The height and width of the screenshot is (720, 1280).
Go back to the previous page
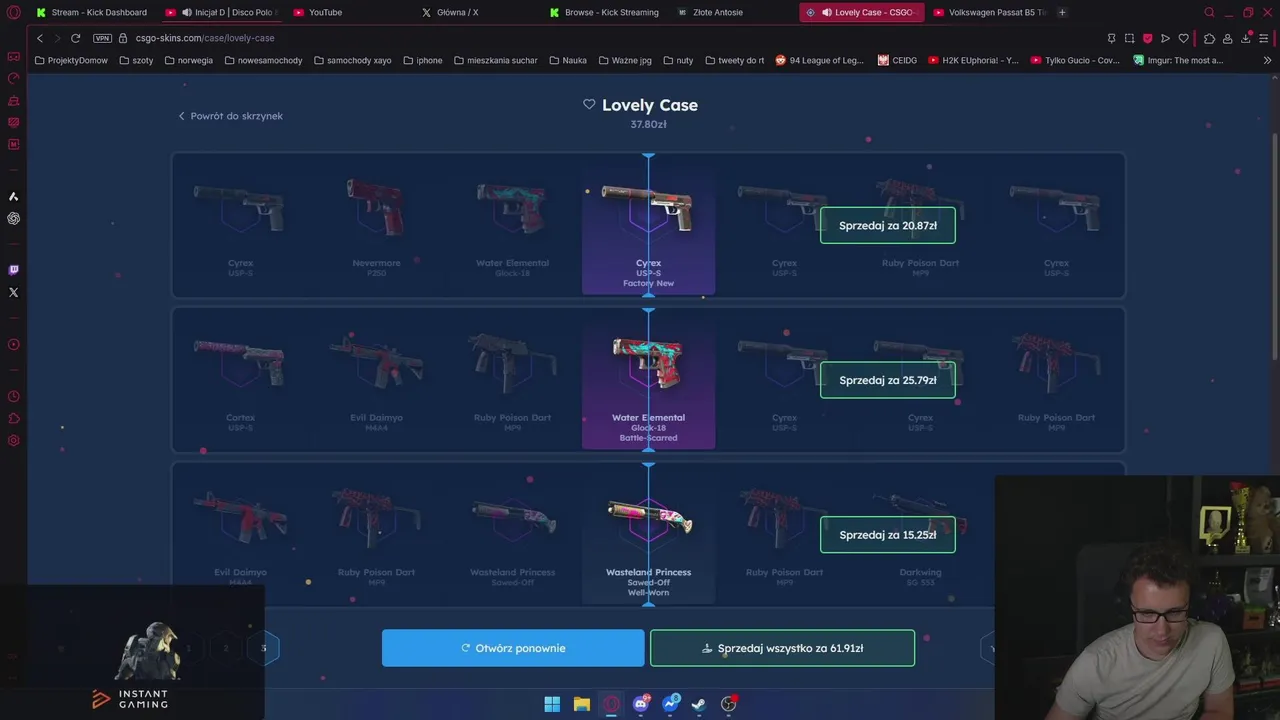pyautogui.click(x=40, y=38)
